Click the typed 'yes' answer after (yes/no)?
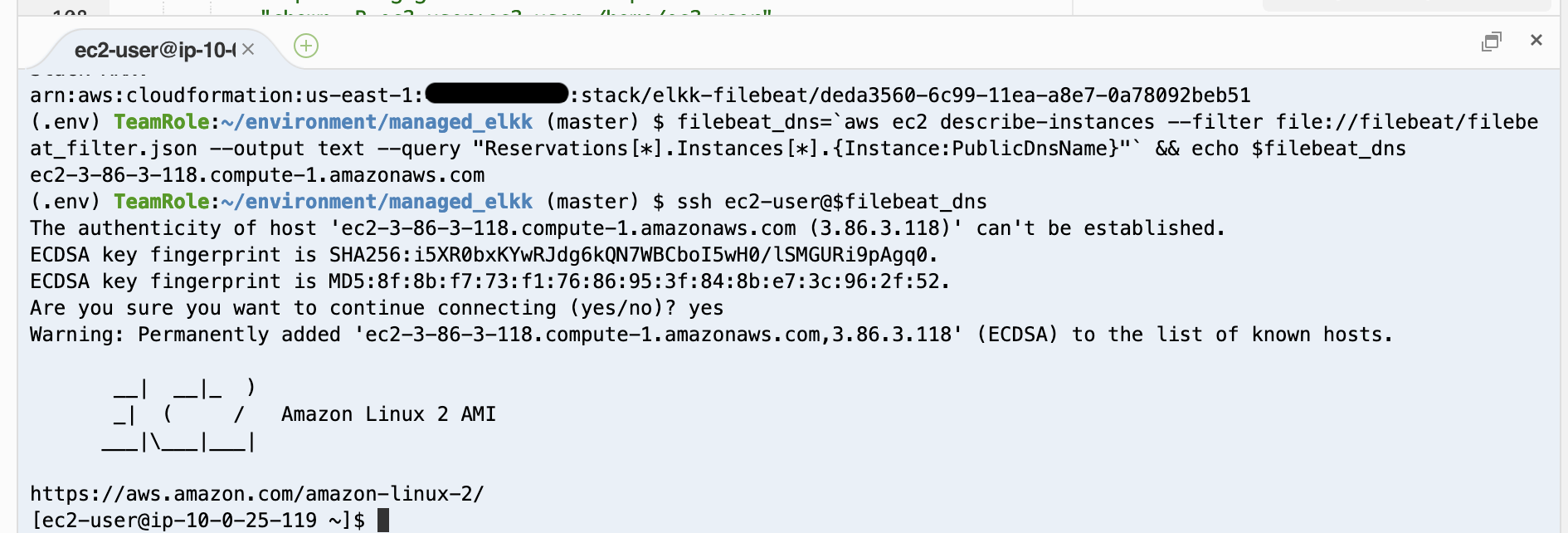The width and height of the screenshot is (1568, 533). (x=706, y=308)
